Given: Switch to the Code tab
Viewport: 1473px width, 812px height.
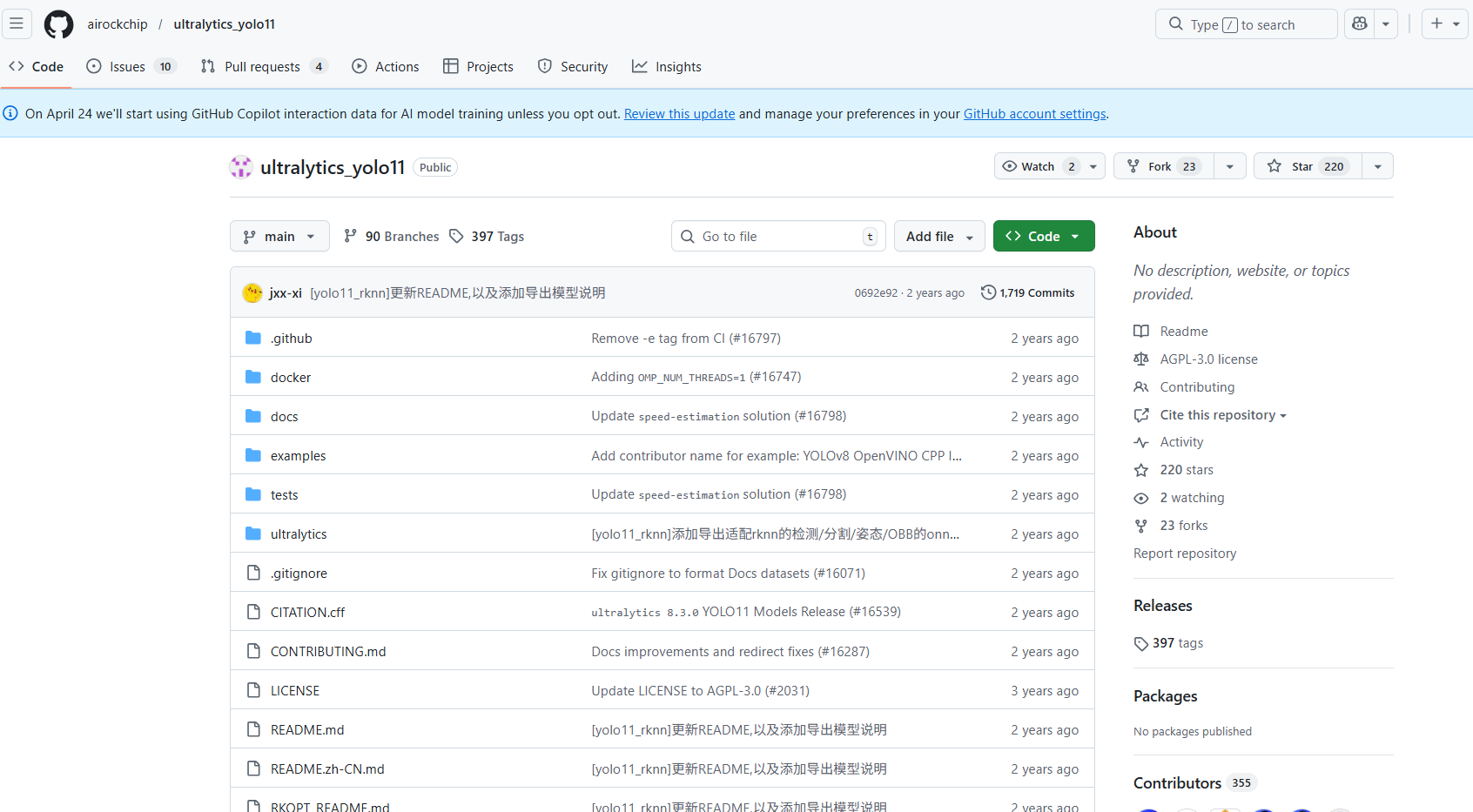Looking at the screenshot, I should pos(37,67).
